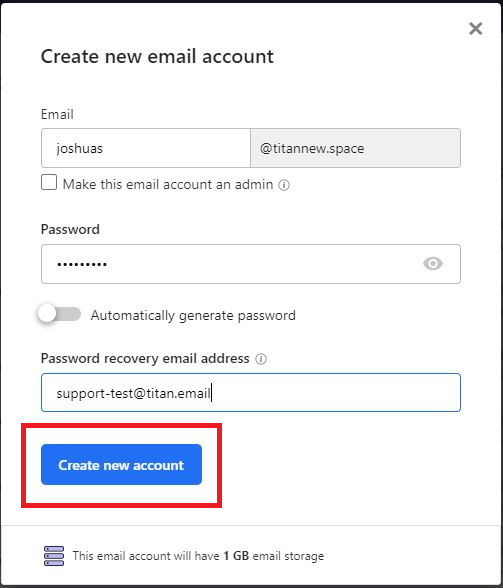
Task: Click info icon next to recovery email label
Action: click(261, 359)
